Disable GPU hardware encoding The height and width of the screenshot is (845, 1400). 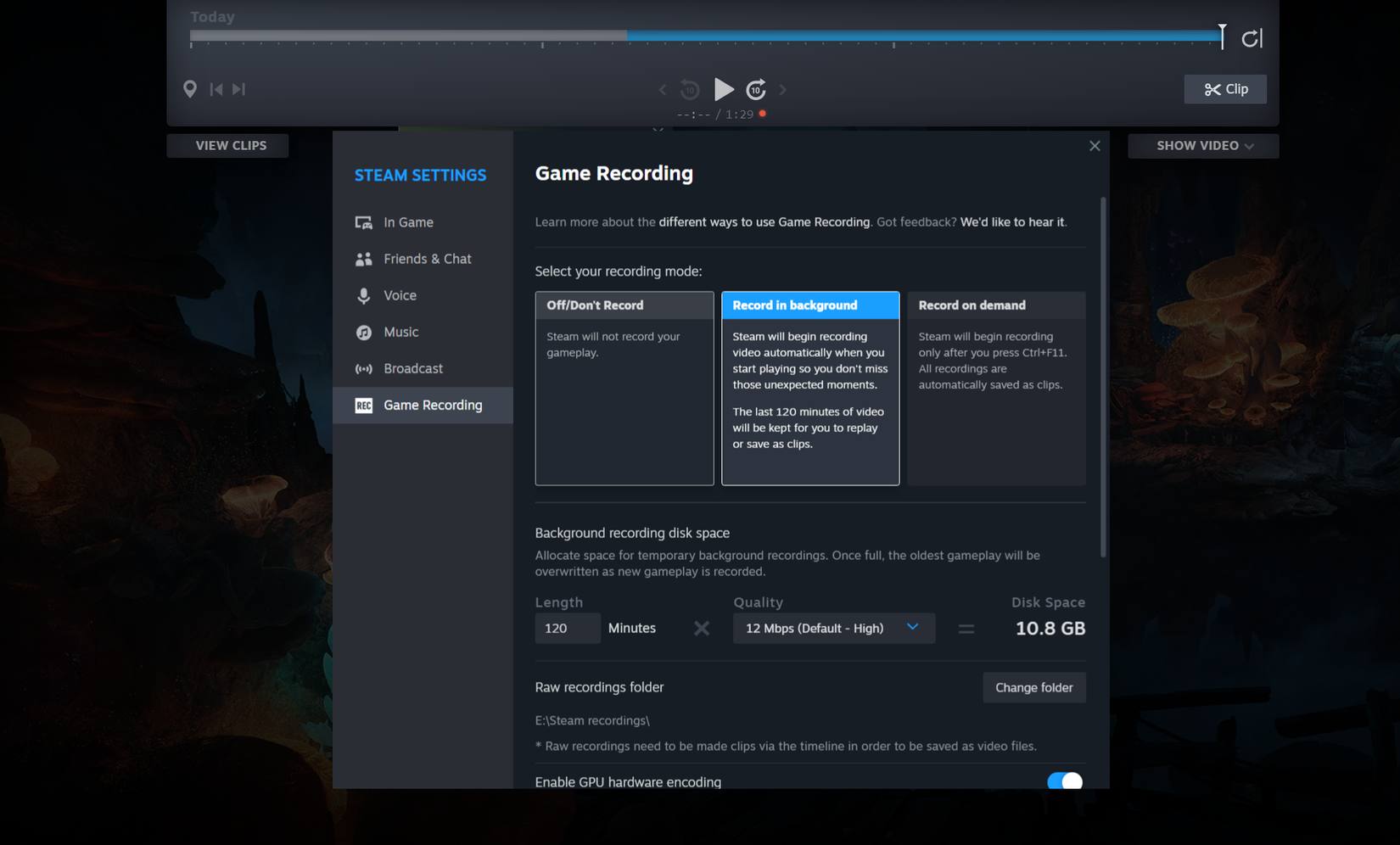click(1064, 781)
